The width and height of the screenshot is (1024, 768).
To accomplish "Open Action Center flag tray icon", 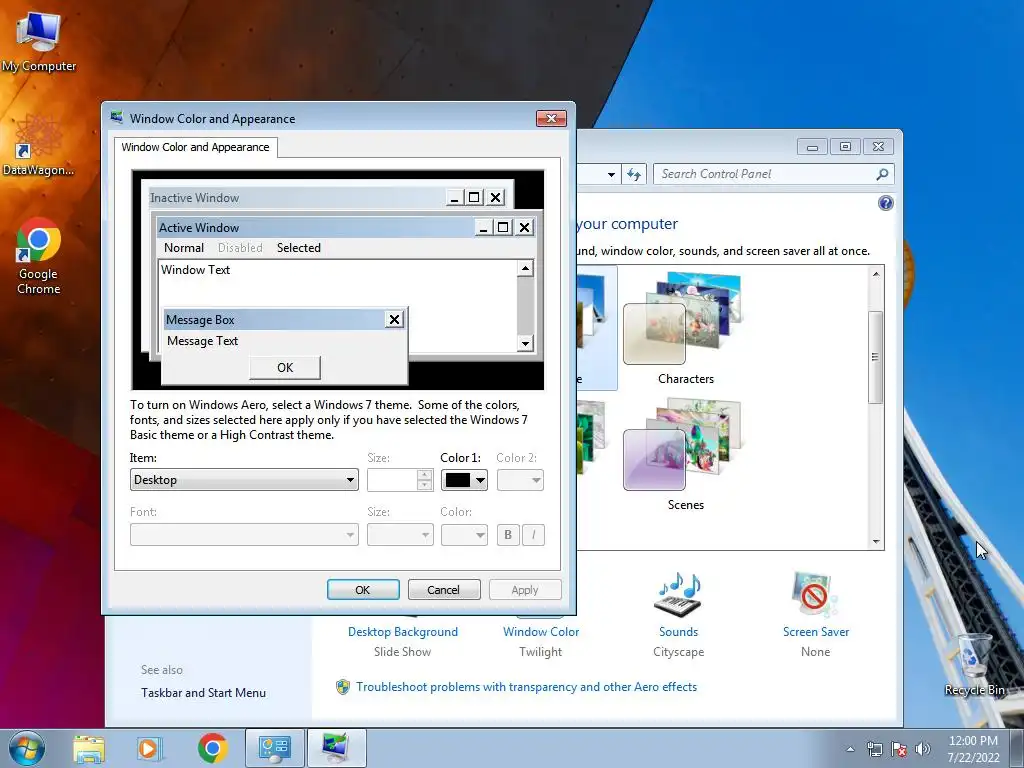I will (899, 749).
